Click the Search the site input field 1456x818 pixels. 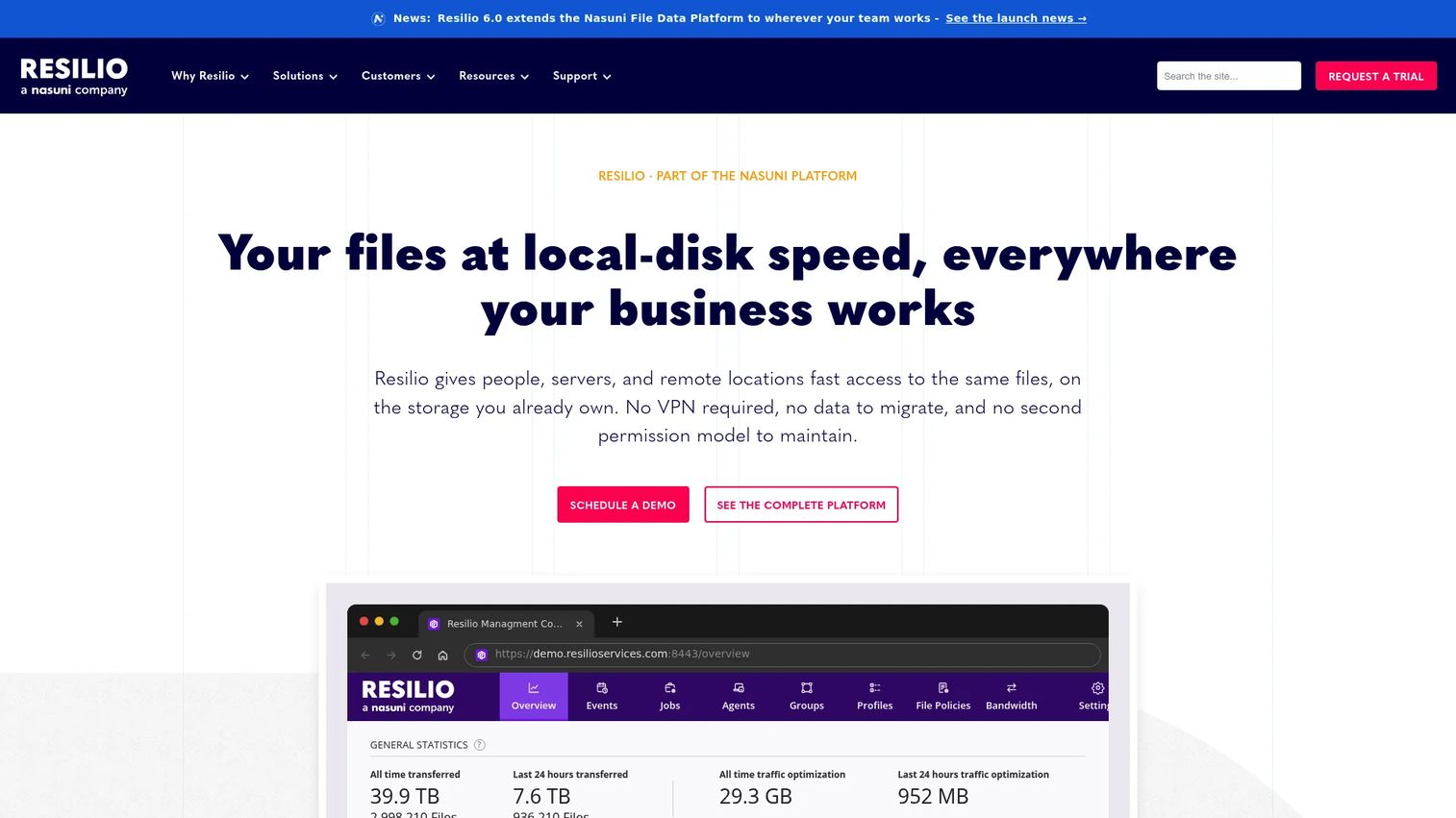1229,76
